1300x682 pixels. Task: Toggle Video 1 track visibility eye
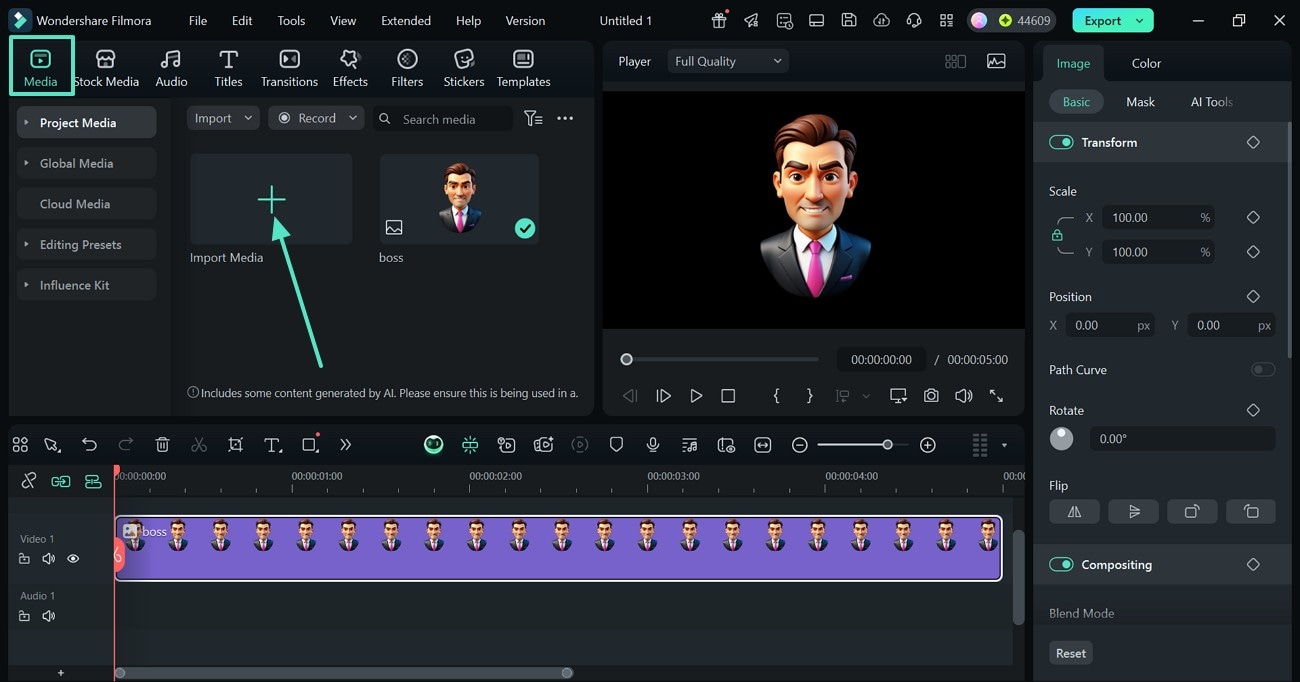click(x=73, y=559)
